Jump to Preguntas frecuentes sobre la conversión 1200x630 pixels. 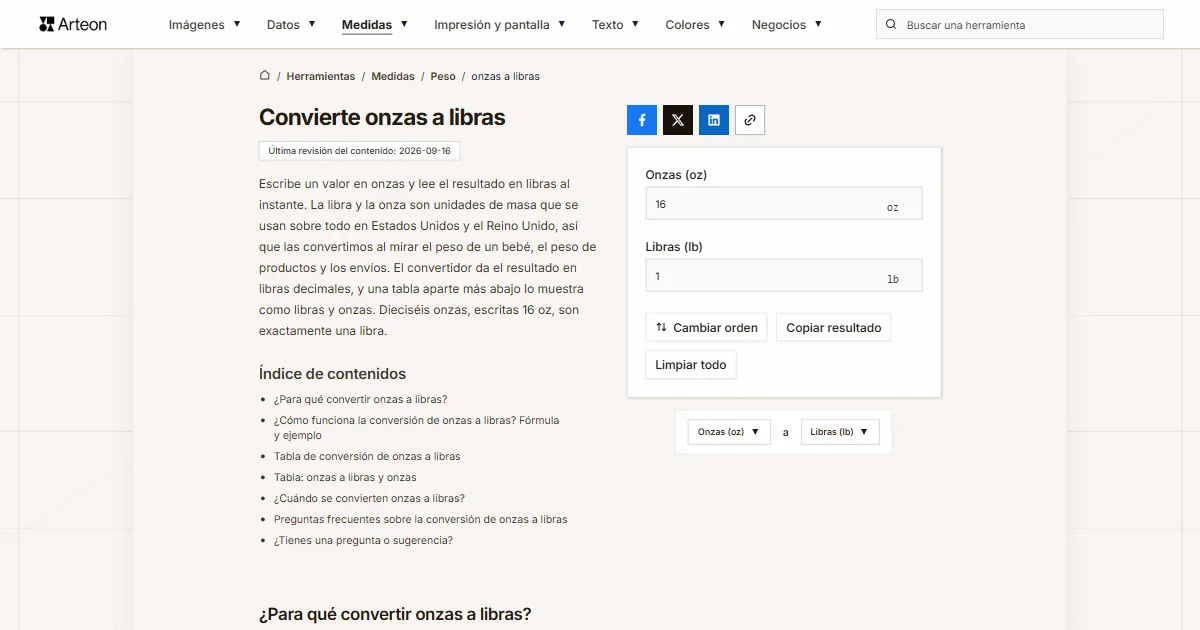click(421, 519)
